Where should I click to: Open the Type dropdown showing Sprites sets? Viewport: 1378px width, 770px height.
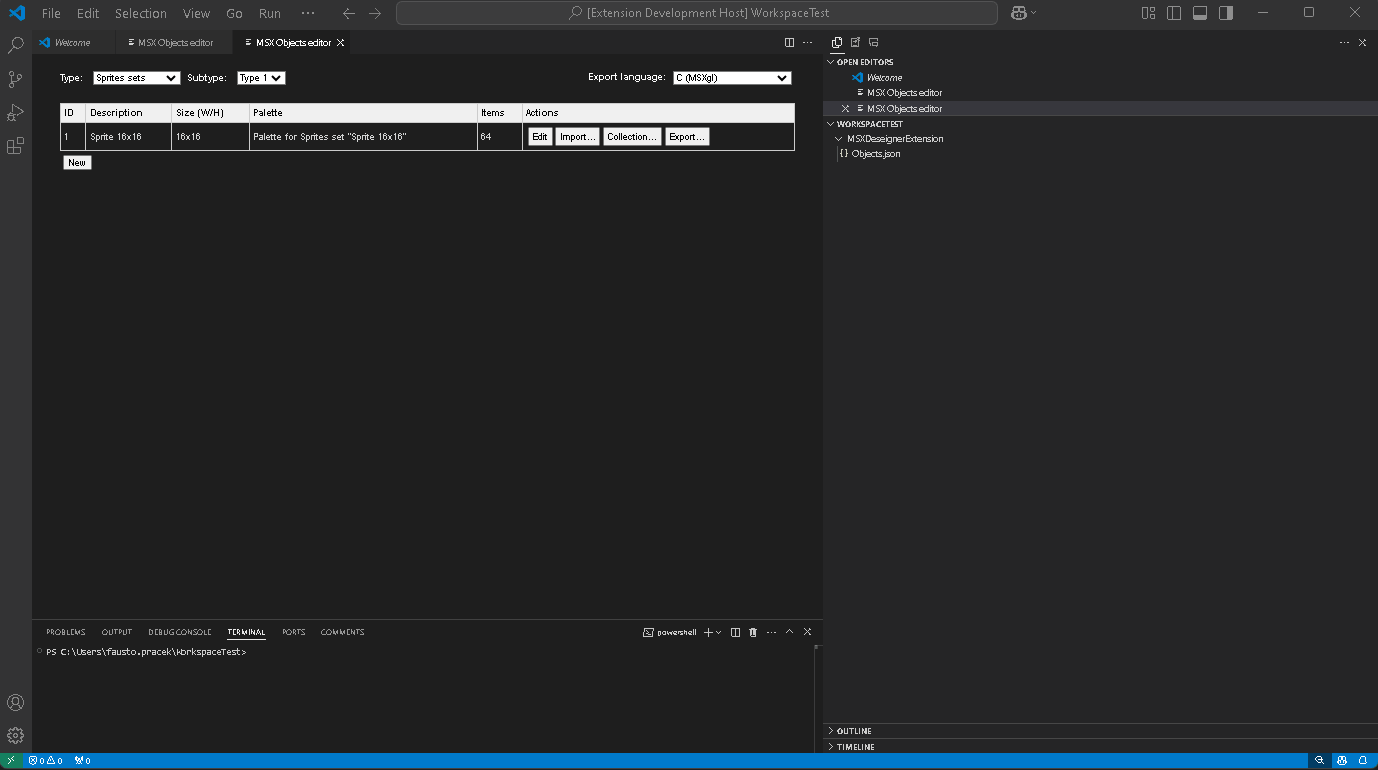(136, 78)
